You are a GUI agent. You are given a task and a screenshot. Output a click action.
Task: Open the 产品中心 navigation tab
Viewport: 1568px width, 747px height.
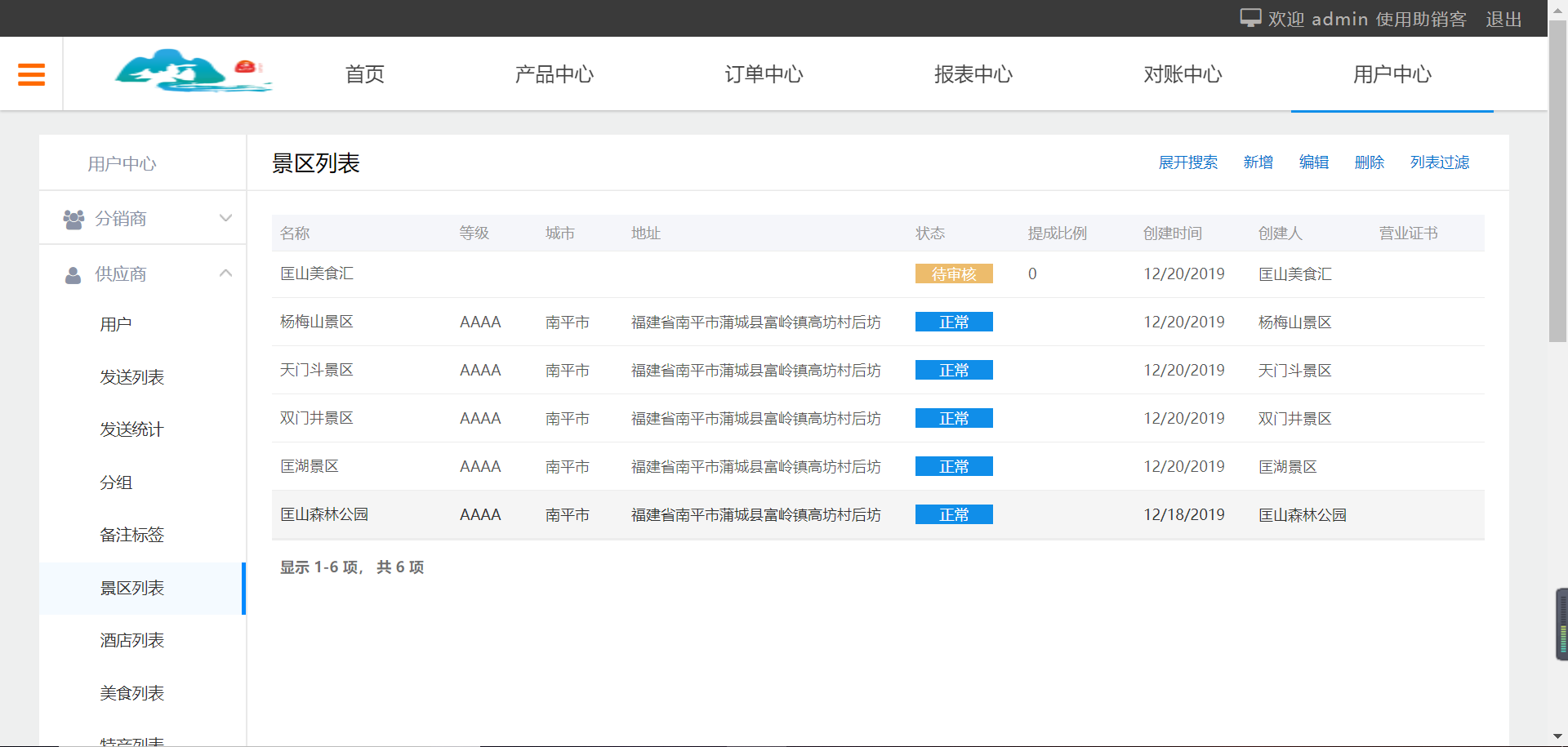(554, 74)
